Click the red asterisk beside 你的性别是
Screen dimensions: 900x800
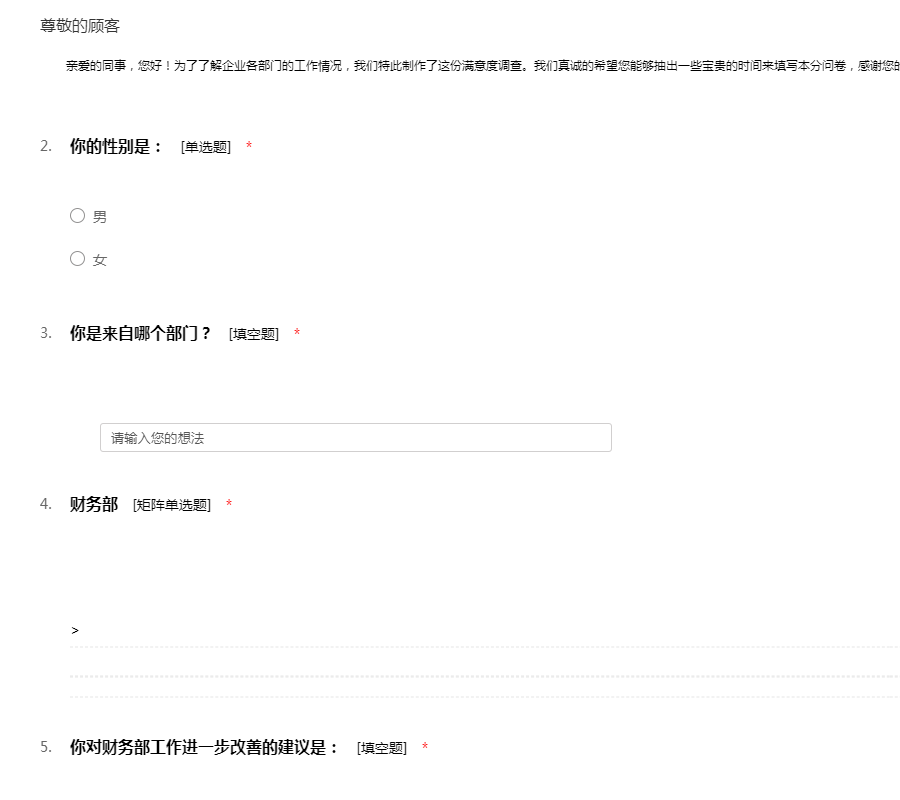(249, 148)
